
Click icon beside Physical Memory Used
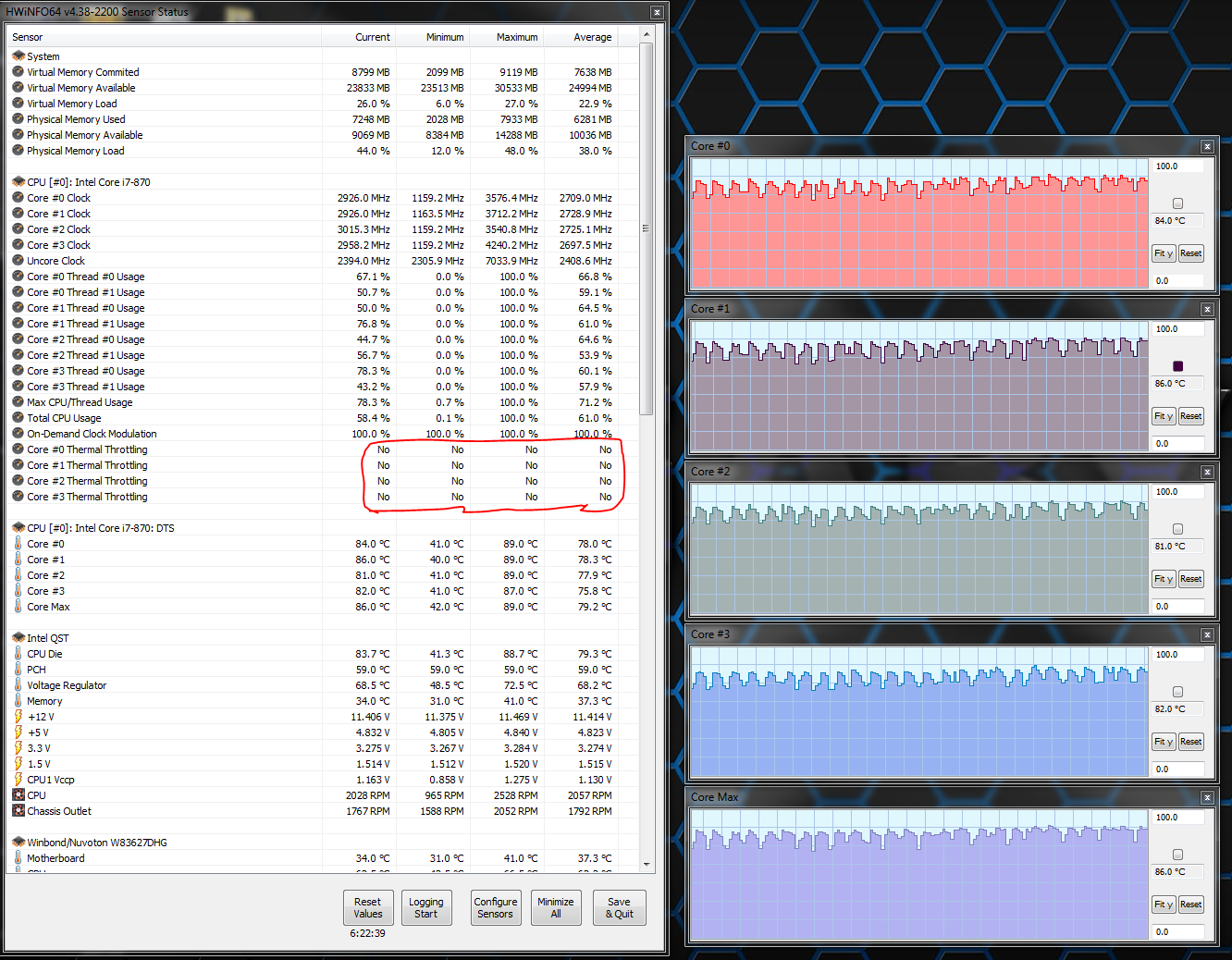point(18,119)
